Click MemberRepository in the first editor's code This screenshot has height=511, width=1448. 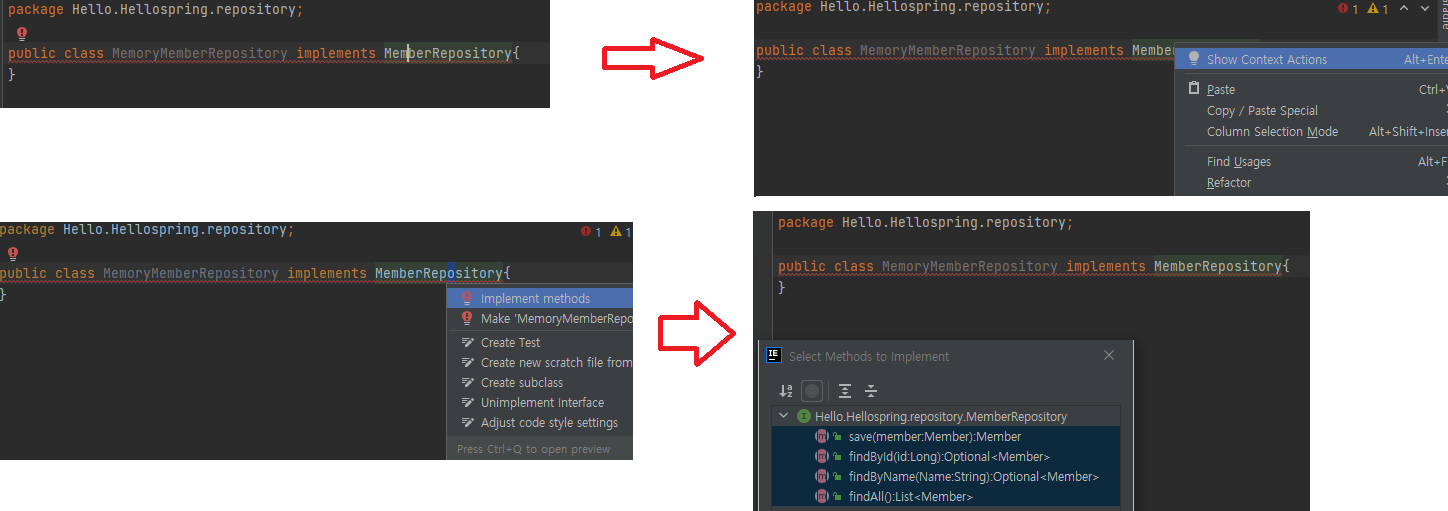click(448, 53)
